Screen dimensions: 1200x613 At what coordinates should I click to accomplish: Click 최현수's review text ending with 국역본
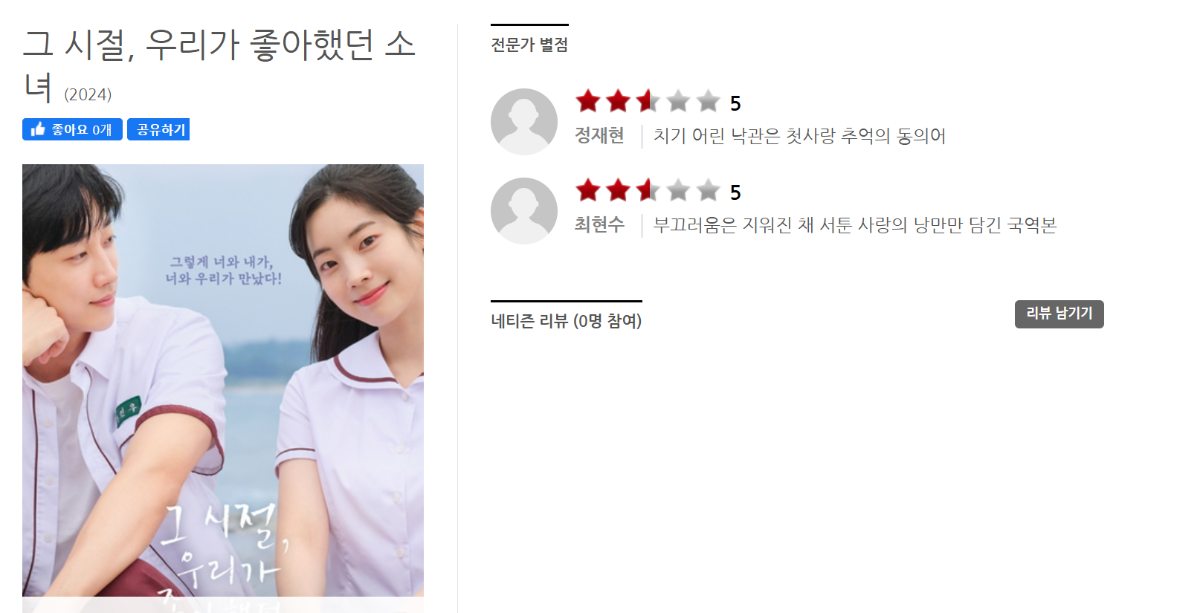[x=855, y=225]
